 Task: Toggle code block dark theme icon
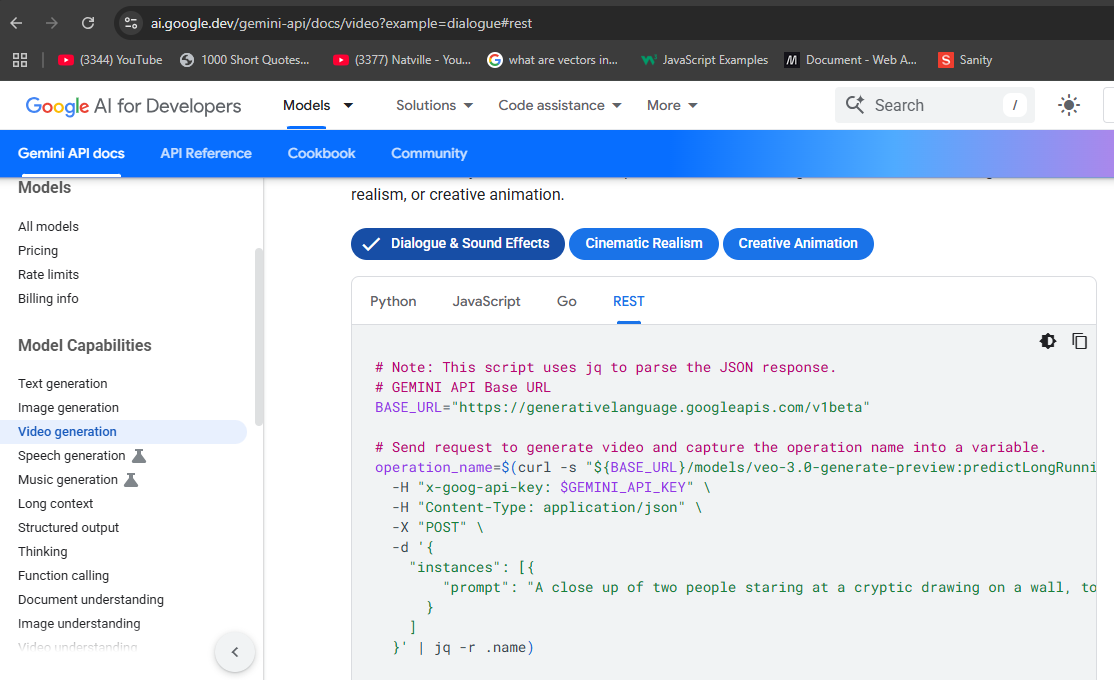[x=1048, y=341]
